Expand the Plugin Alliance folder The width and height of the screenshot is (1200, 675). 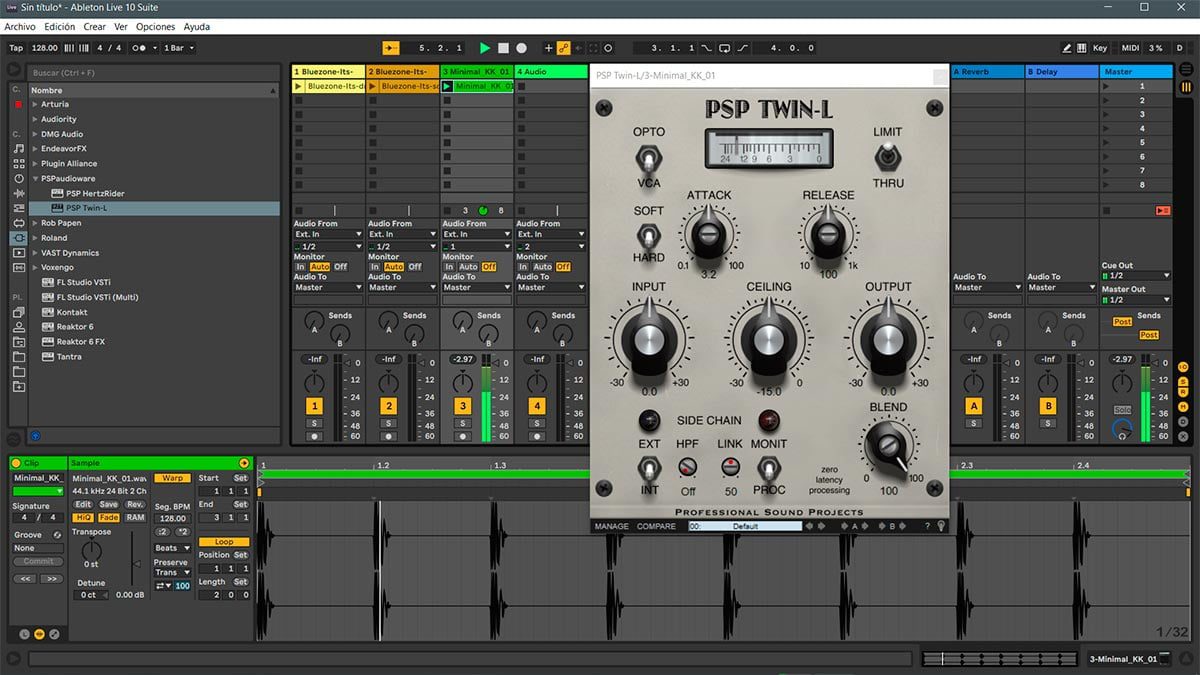(36, 163)
